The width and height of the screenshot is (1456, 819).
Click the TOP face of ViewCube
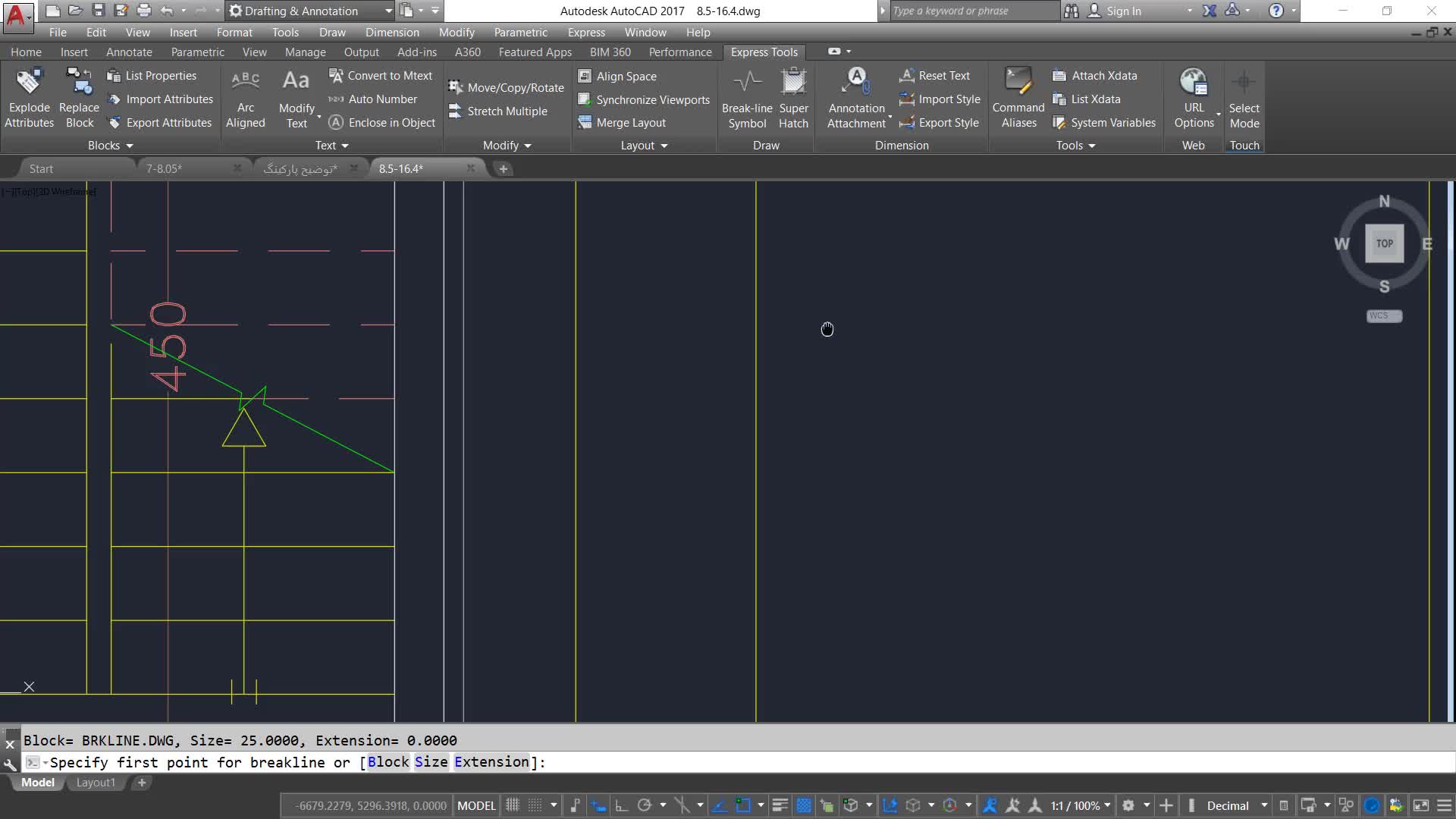tap(1384, 243)
